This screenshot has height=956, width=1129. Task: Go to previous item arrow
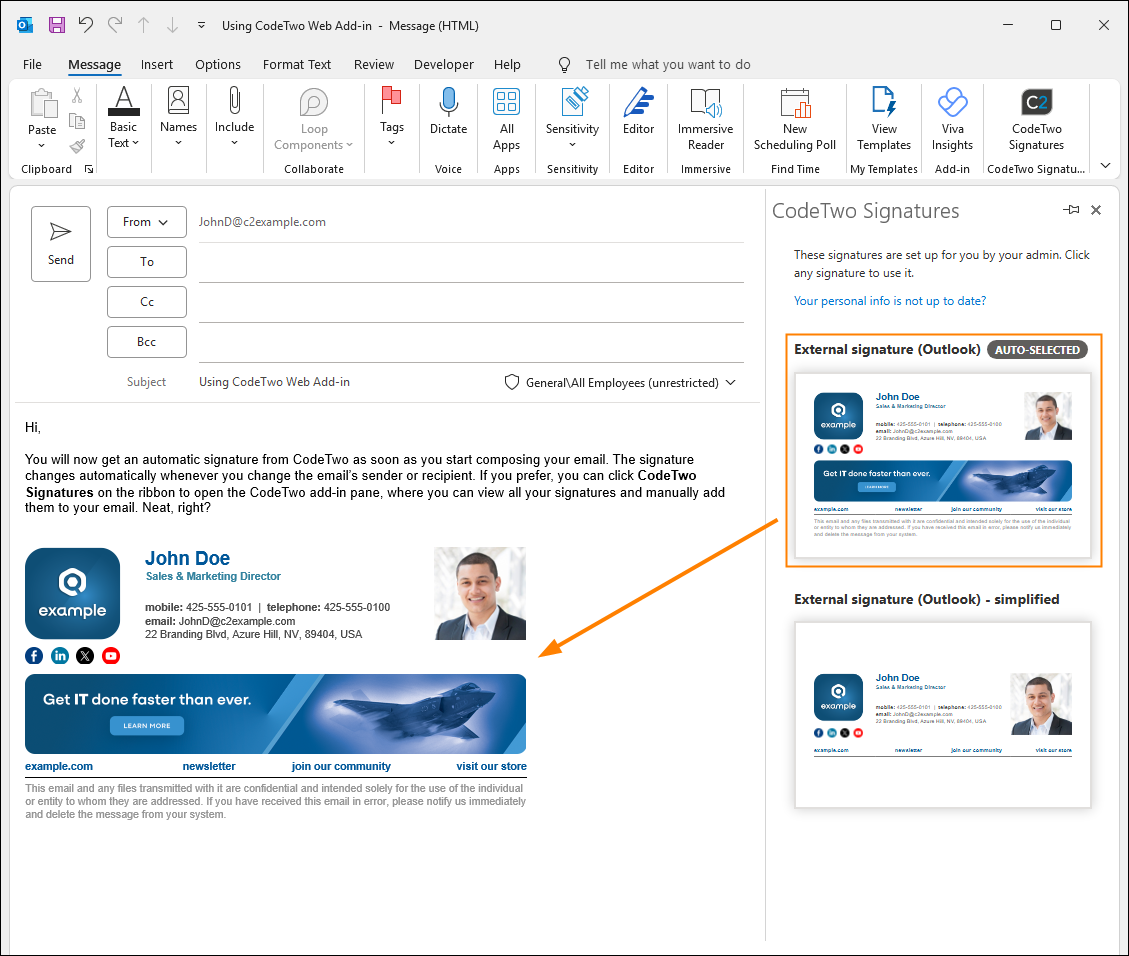(x=143, y=25)
